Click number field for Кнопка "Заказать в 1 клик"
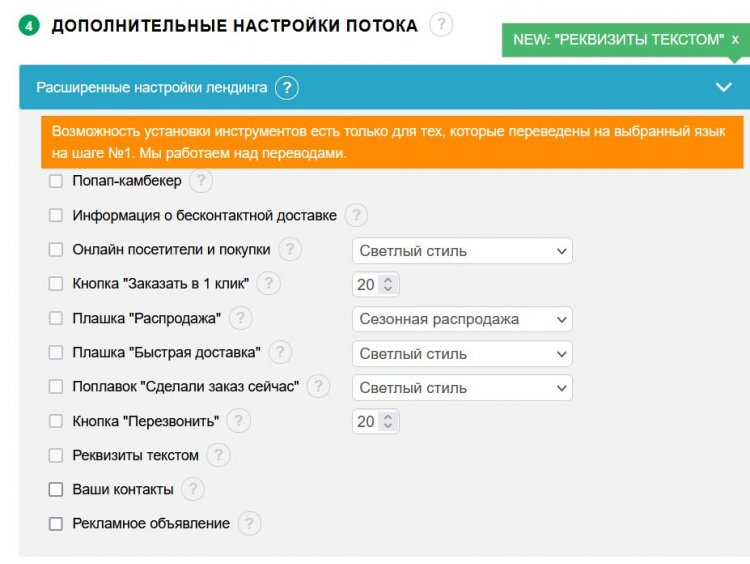Screen dimensions: 750x564 click(x=375, y=285)
